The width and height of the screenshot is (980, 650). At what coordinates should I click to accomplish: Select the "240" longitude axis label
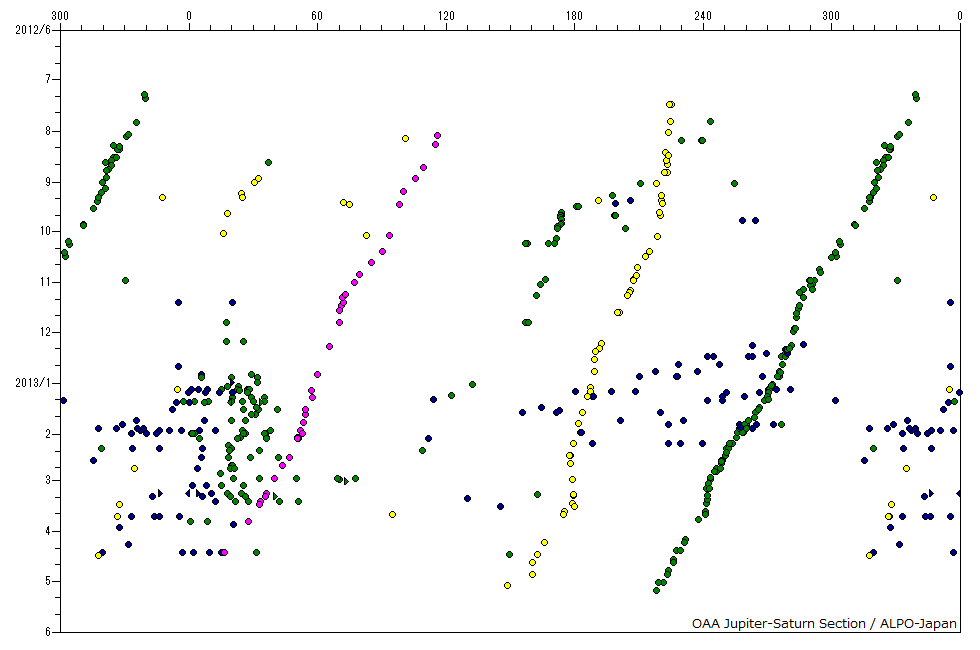coord(702,16)
